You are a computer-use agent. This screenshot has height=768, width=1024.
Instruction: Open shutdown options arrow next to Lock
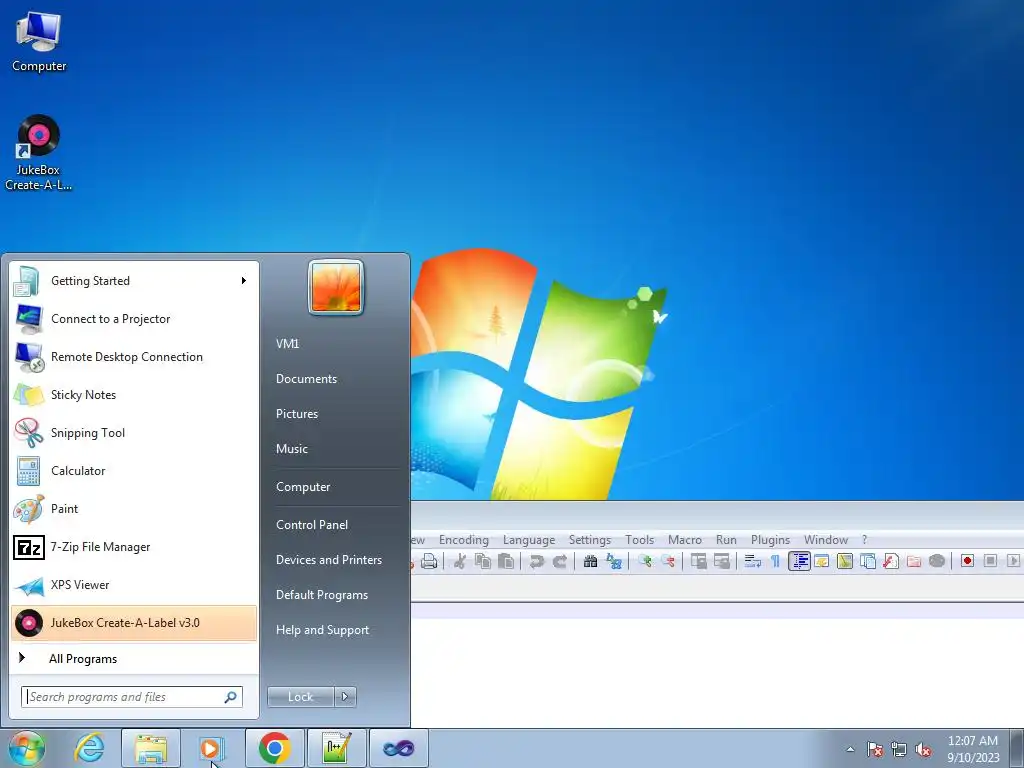tap(345, 697)
